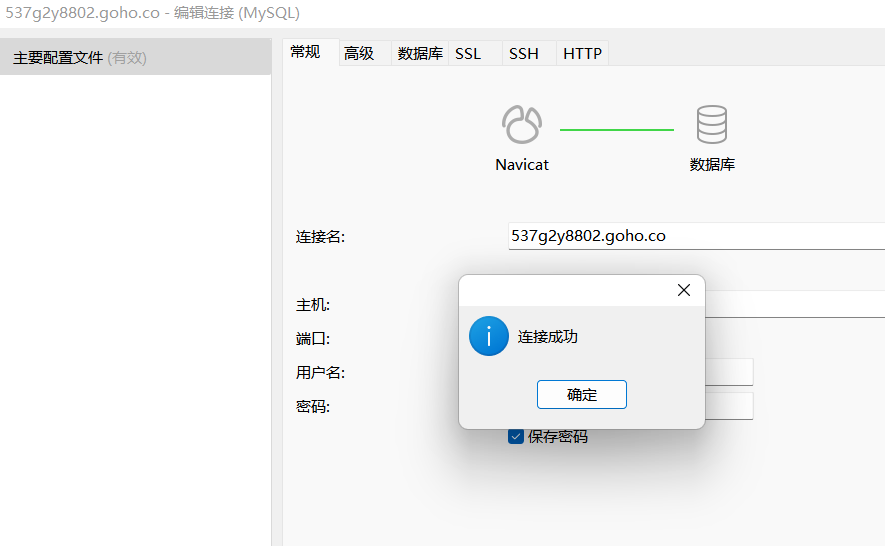Click the 数据库 caption under cylinder icon
Screen dimensions: 885x546
(712, 165)
